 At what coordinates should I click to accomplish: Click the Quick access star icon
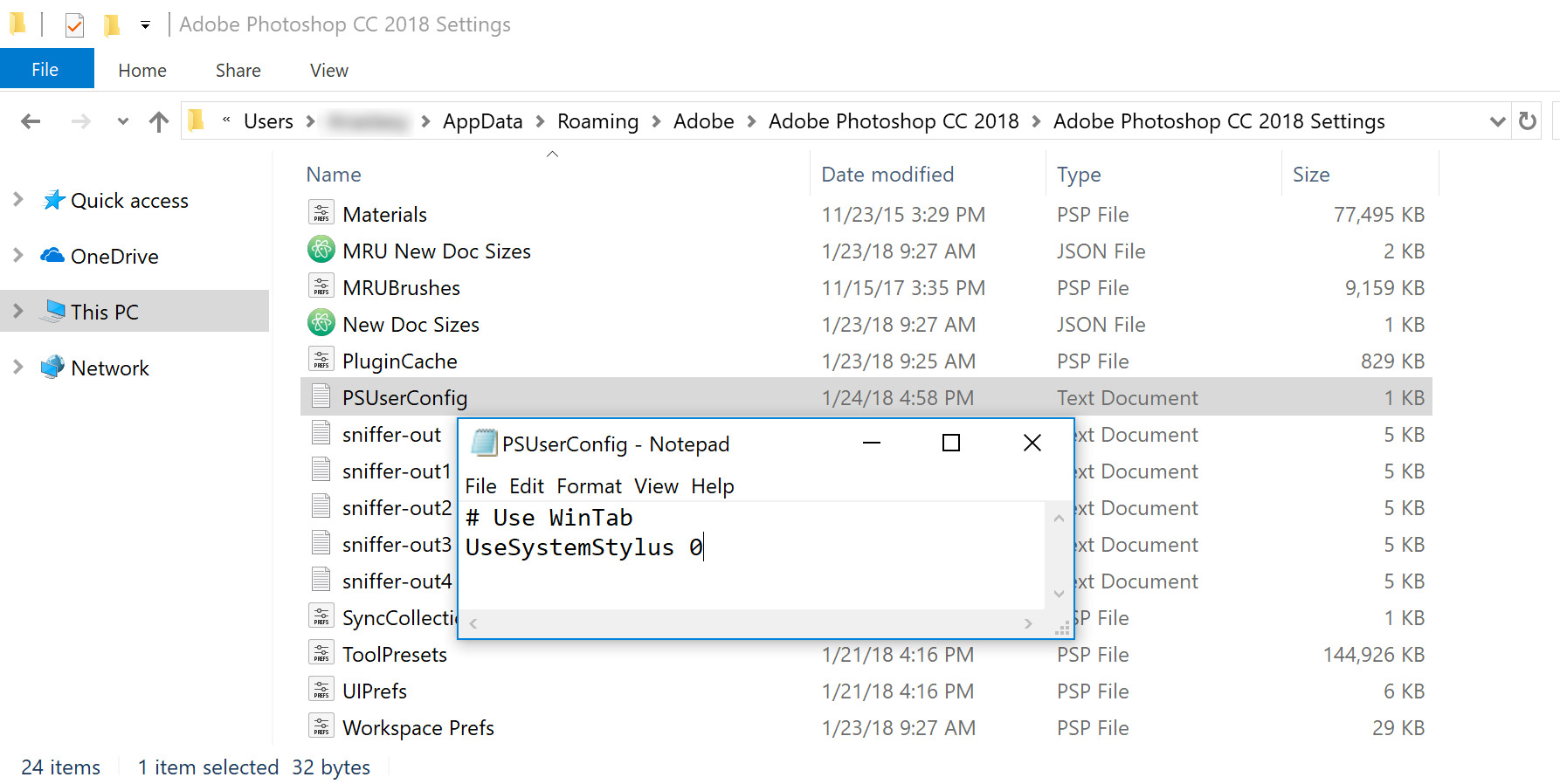tap(54, 200)
